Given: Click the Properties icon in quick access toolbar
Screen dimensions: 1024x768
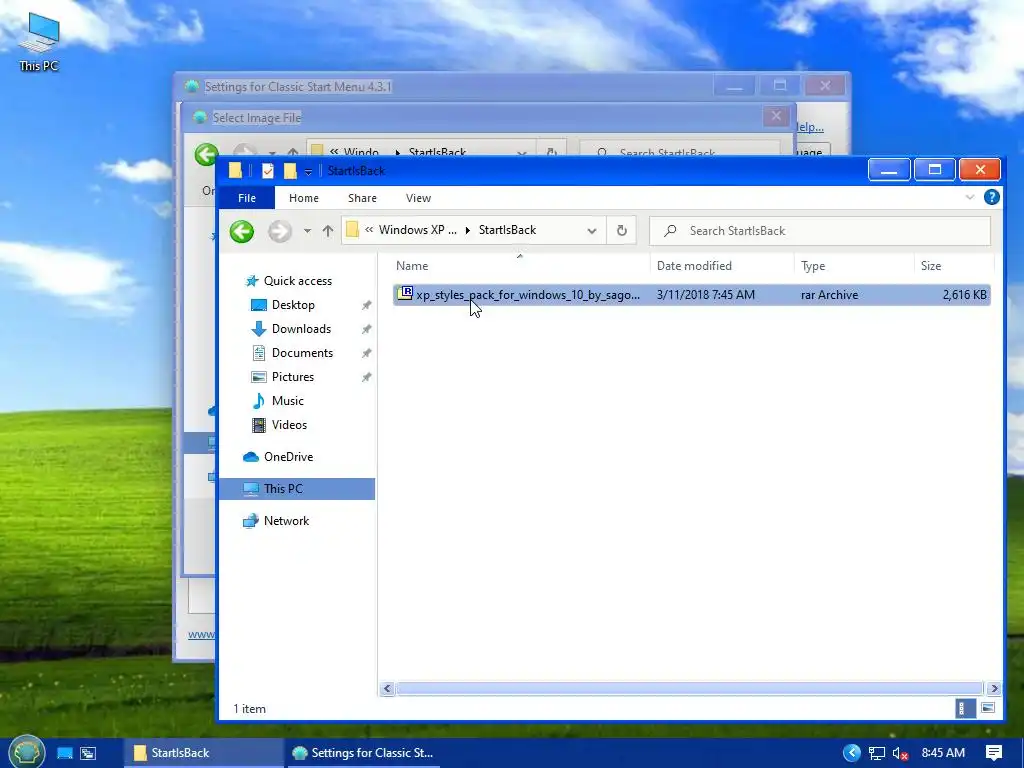Looking at the screenshot, I should point(268,171).
